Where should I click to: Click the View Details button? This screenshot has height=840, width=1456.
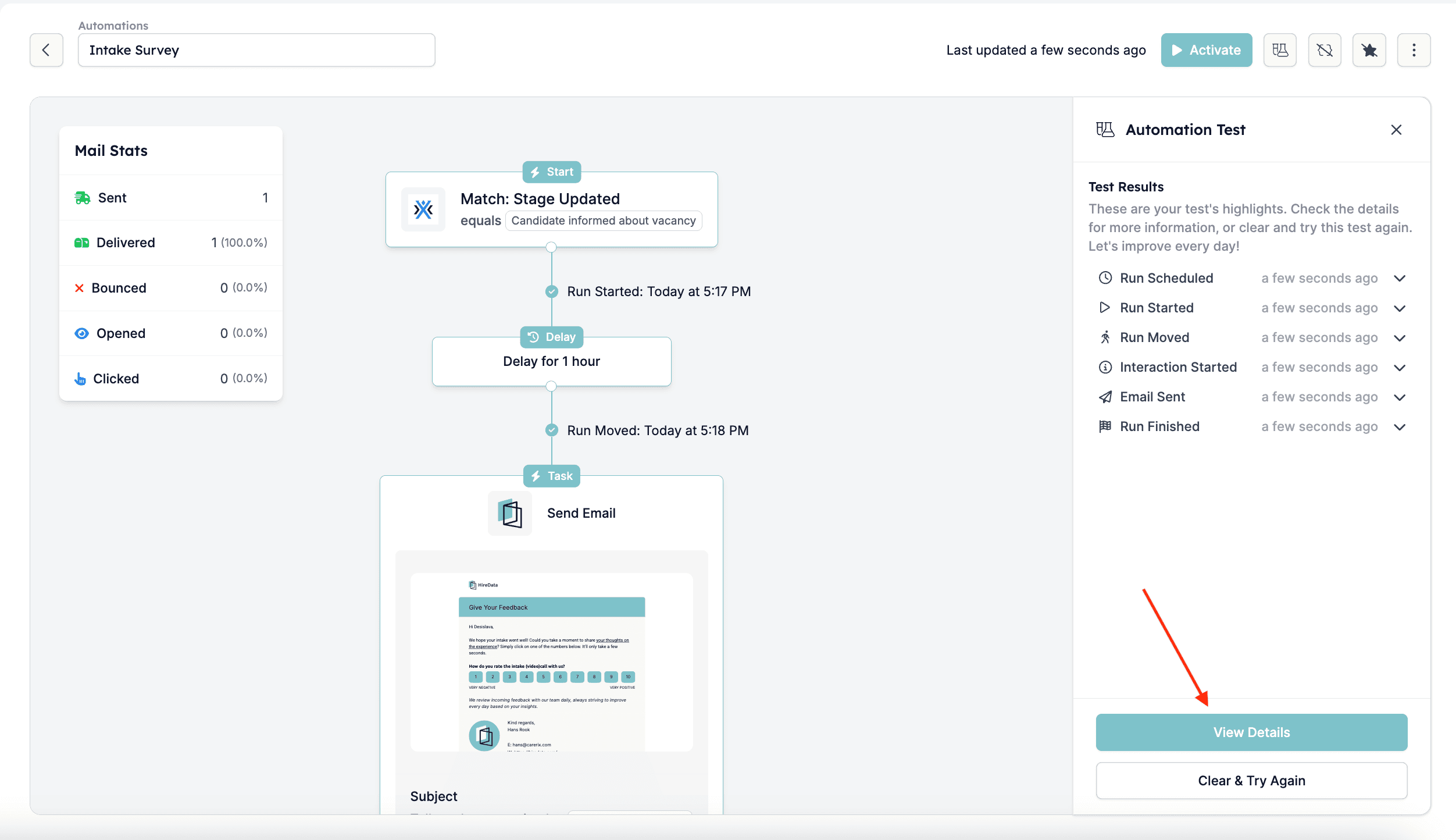click(x=1251, y=732)
